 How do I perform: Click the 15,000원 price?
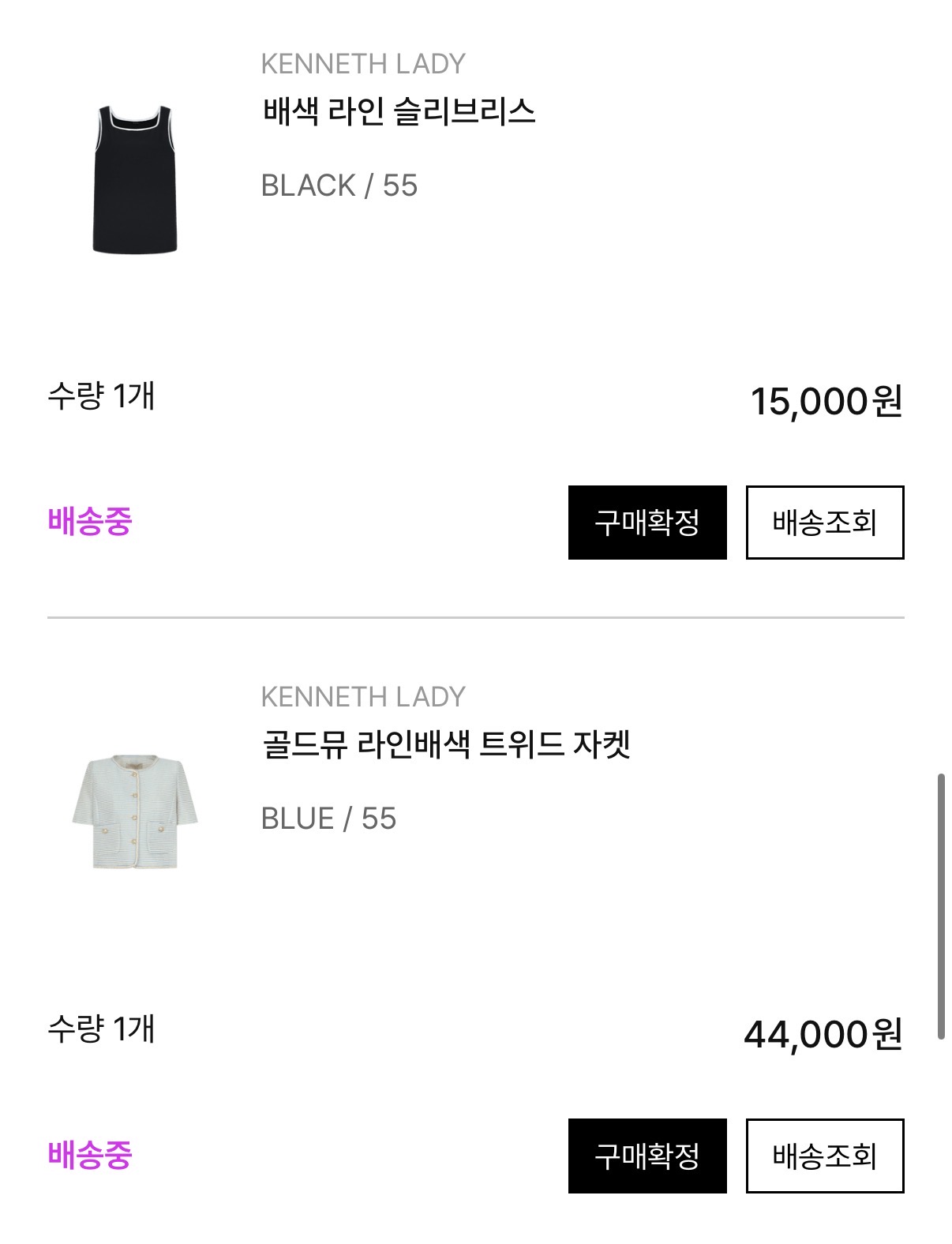826,401
